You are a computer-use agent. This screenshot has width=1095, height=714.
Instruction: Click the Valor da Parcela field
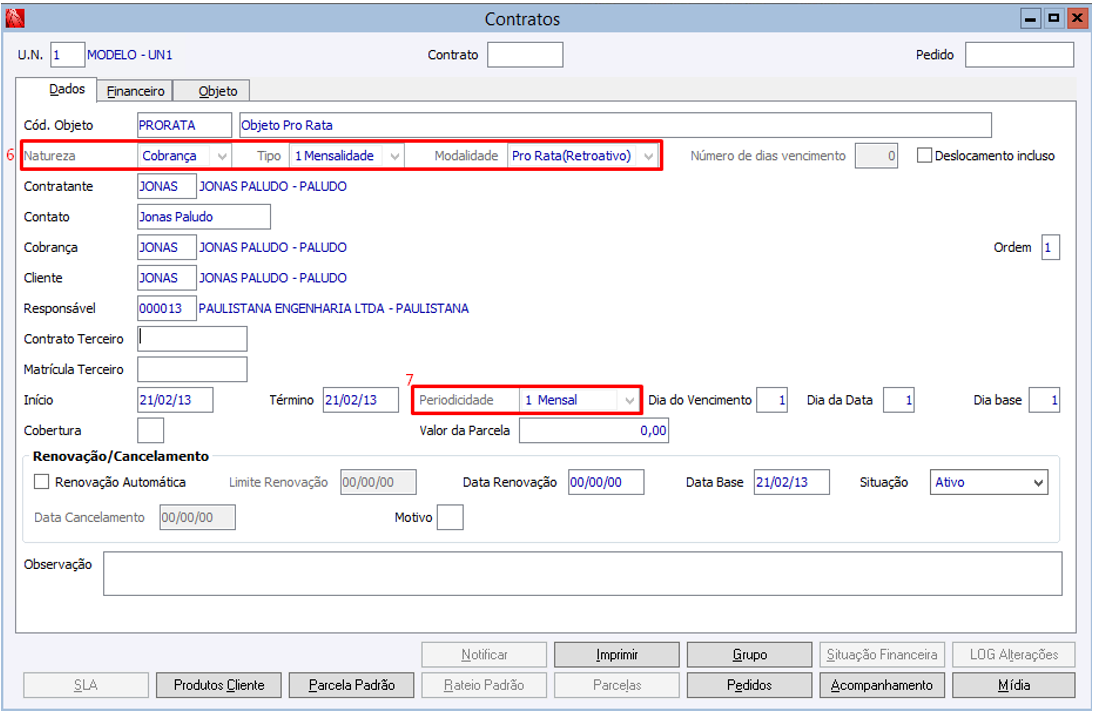594,430
